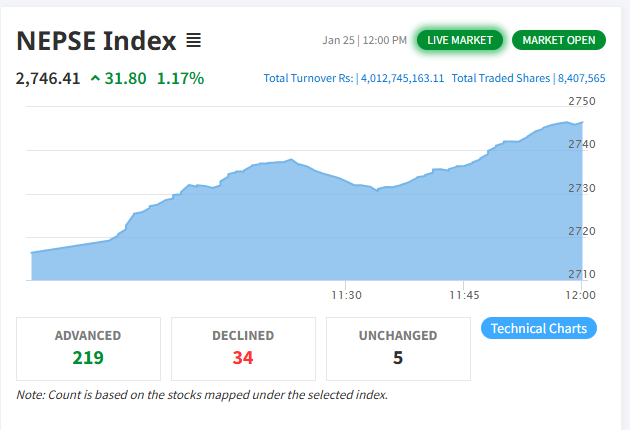The image size is (630, 430).
Task: Open the hamburger menu beside NEPSE Index
Action: click(x=193, y=41)
